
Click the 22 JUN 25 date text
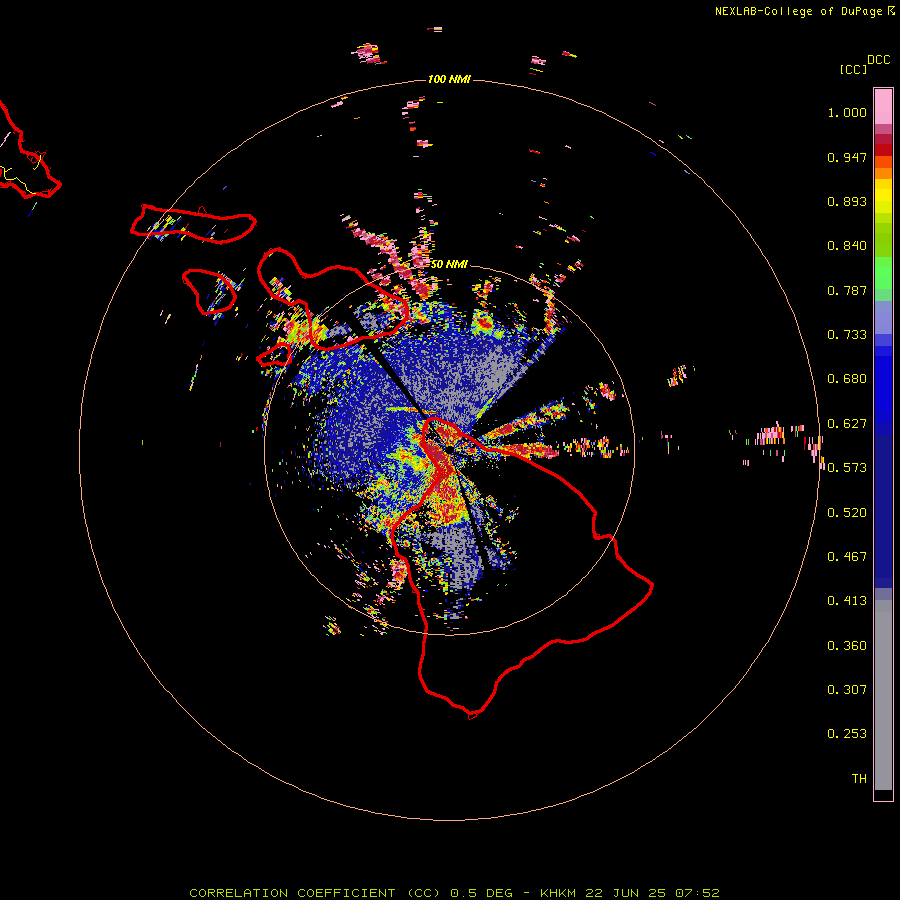(x=626, y=893)
